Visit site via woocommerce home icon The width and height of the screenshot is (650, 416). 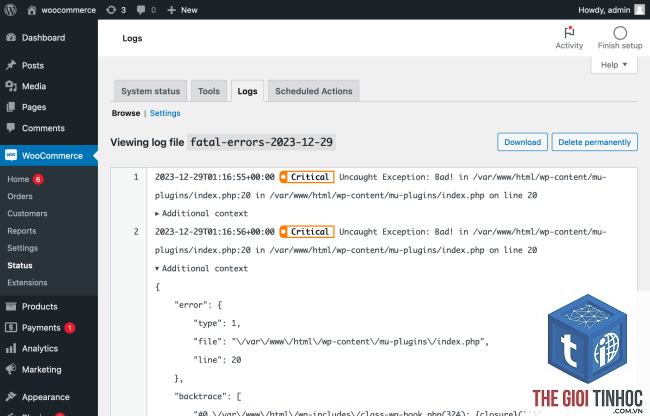point(32,10)
